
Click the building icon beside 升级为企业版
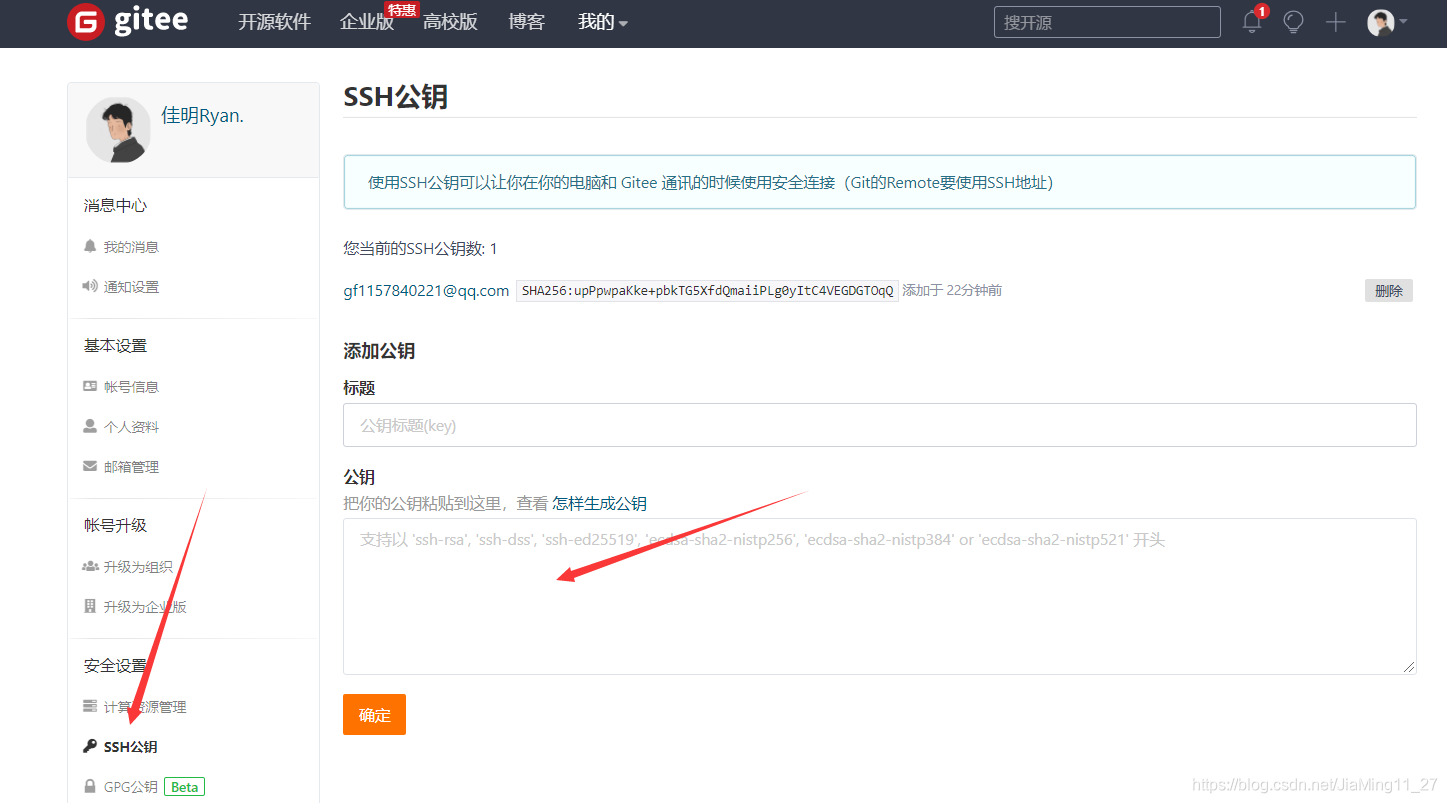[x=90, y=606]
